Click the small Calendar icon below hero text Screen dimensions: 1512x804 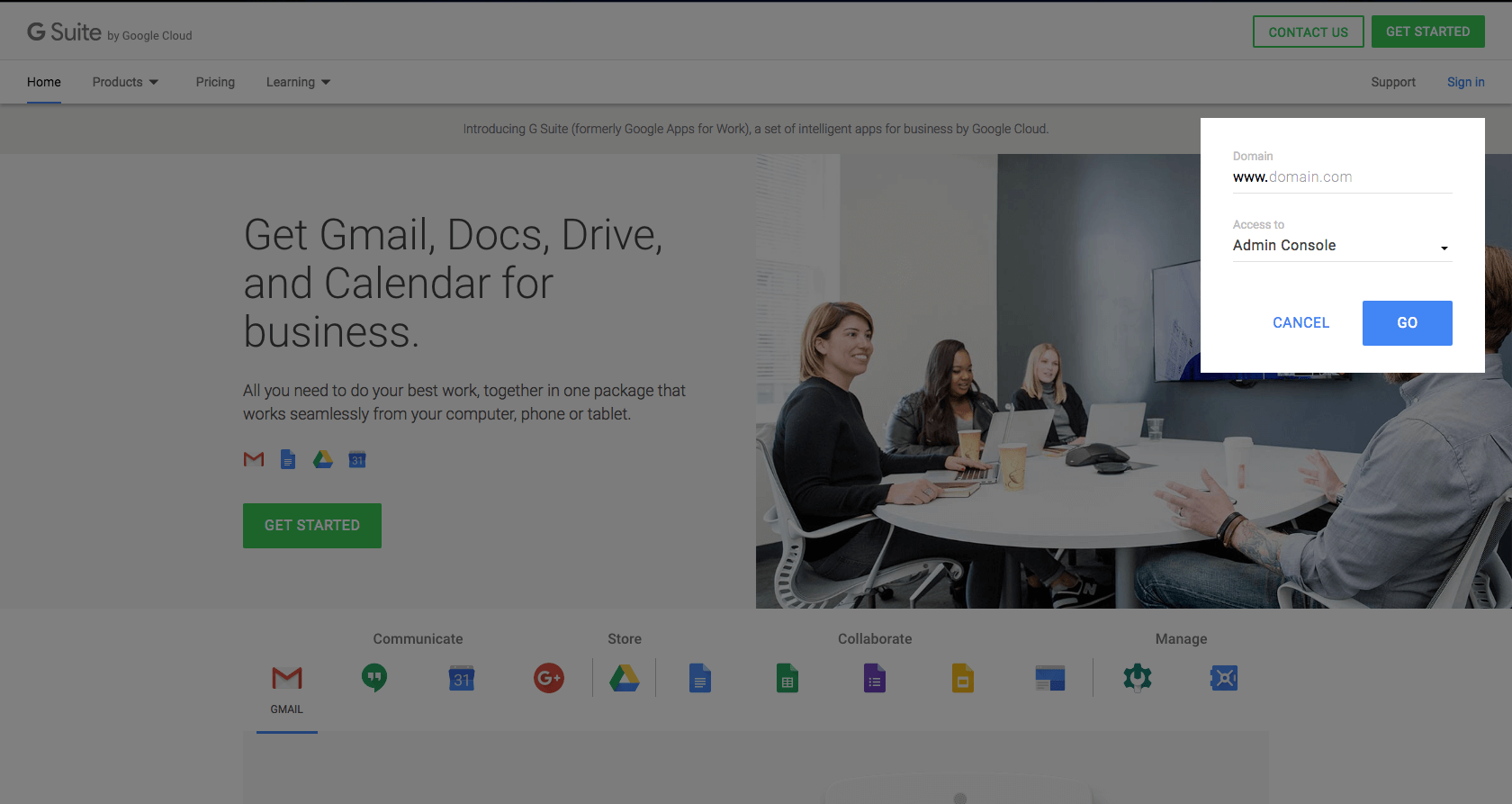tap(357, 459)
